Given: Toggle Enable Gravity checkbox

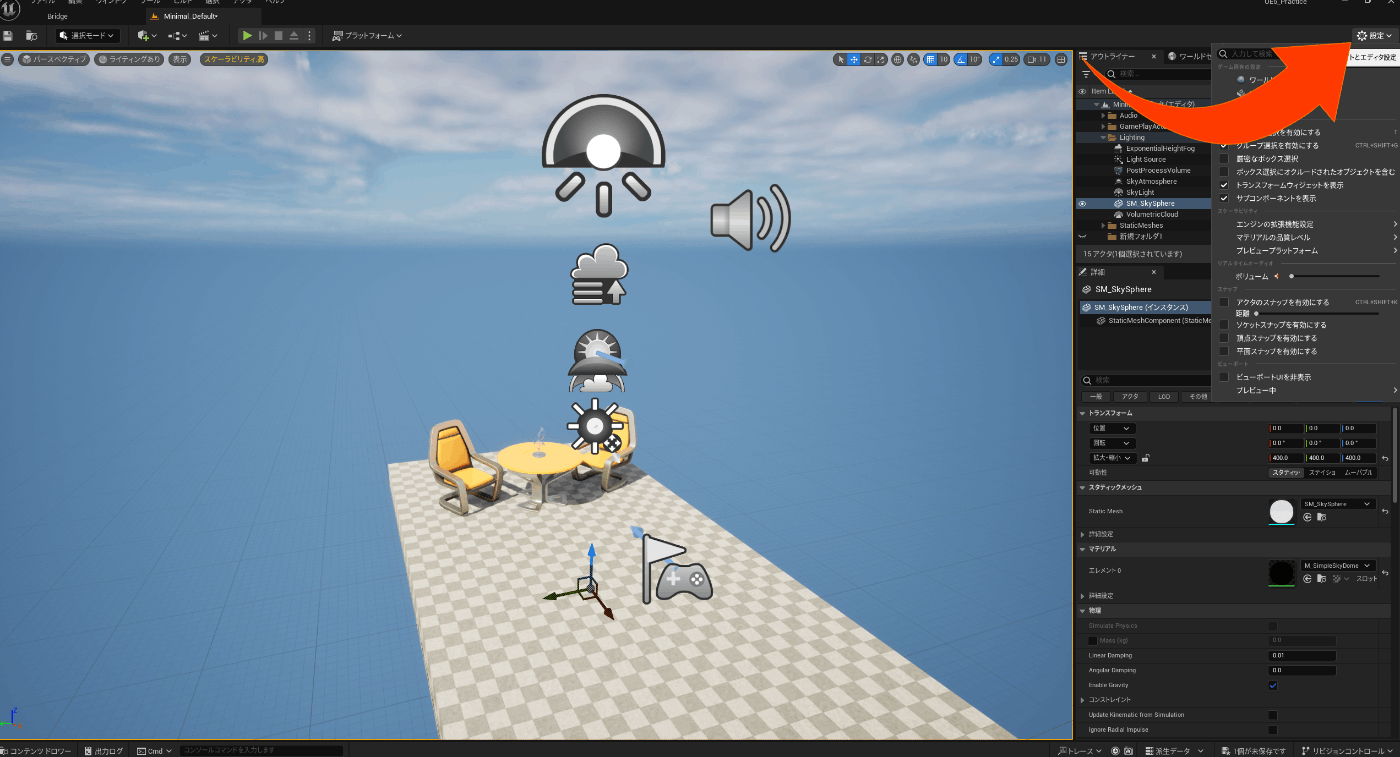Looking at the screenshot, I should pos(1272,685).
